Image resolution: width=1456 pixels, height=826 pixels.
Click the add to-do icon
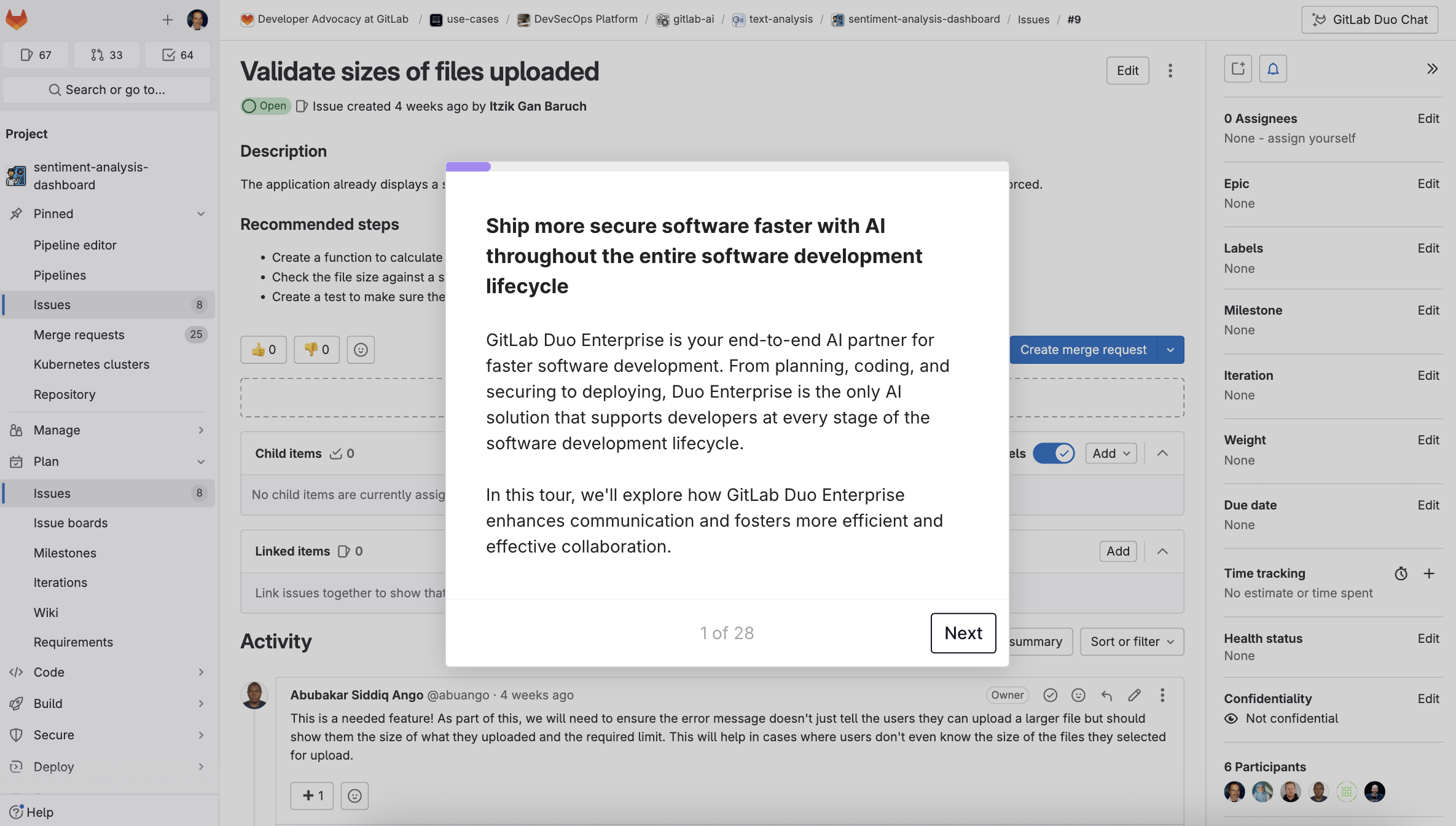(x=1238, y=69)
